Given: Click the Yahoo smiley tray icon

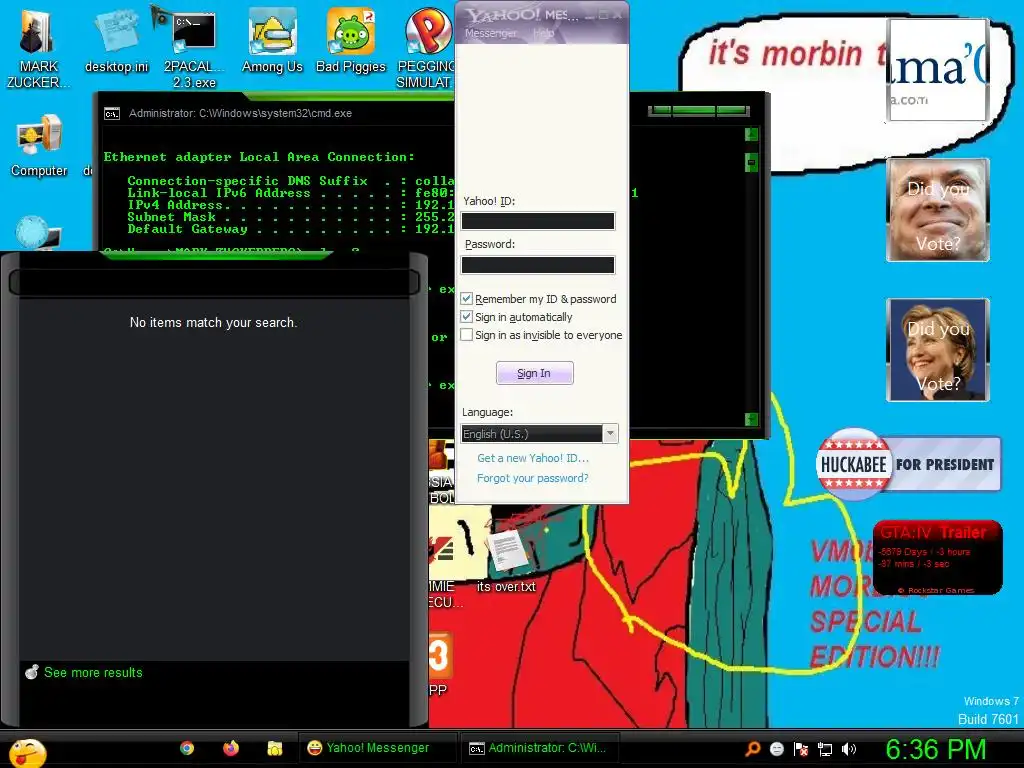Looking at the screenshot, I should pos(776,749).
